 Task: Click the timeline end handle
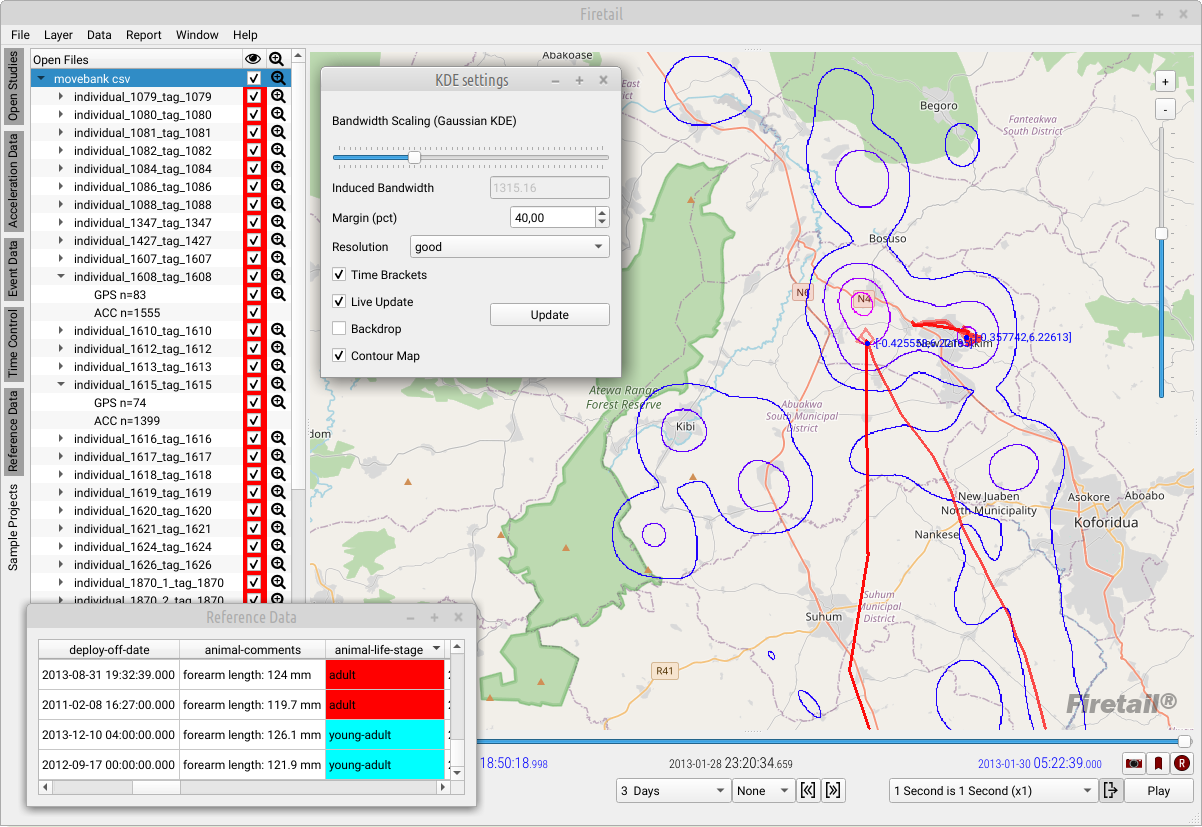tap(1185, 741)
